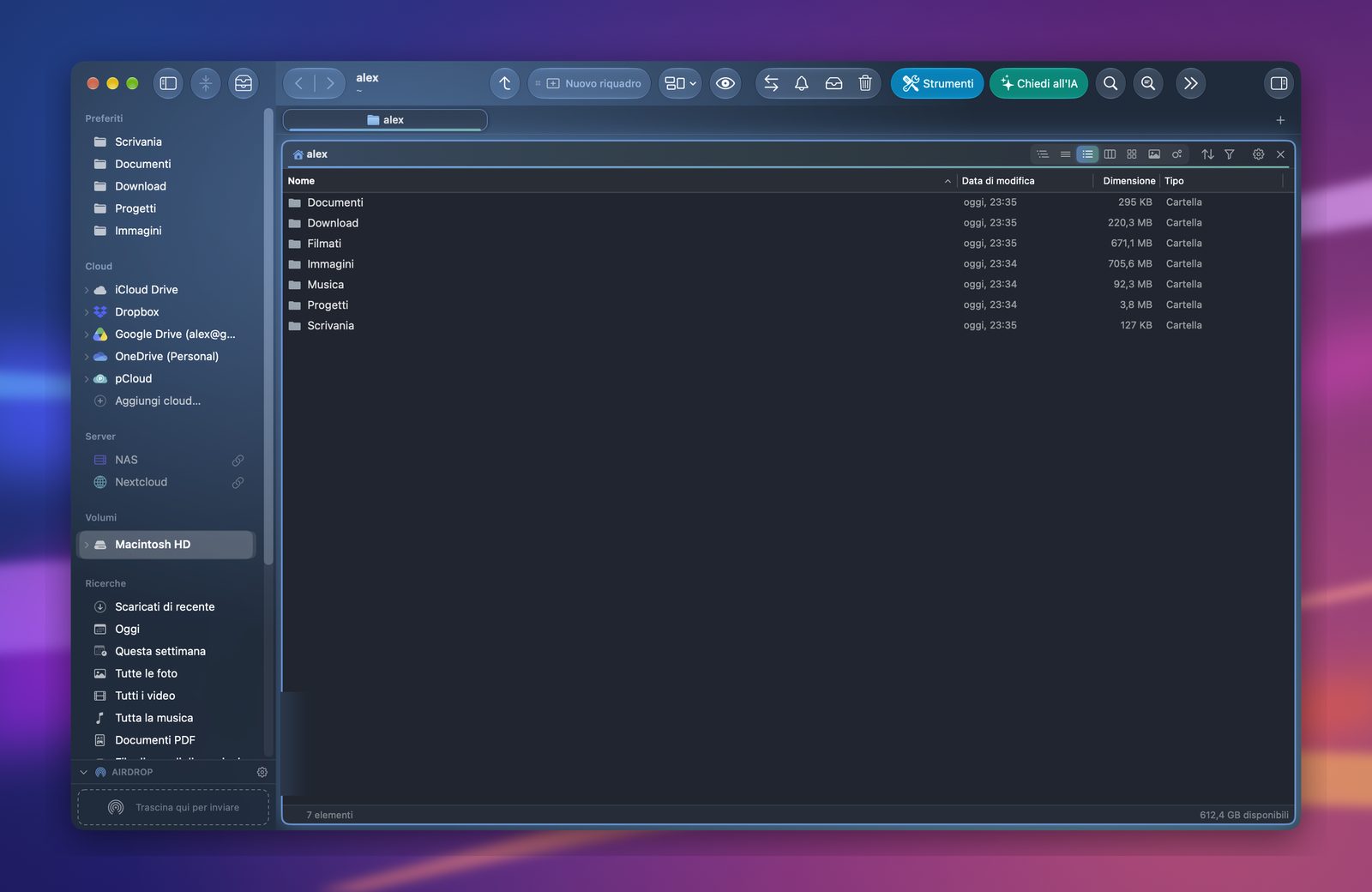Collapse the AirDrop section chevron

[x=84, y=772]
